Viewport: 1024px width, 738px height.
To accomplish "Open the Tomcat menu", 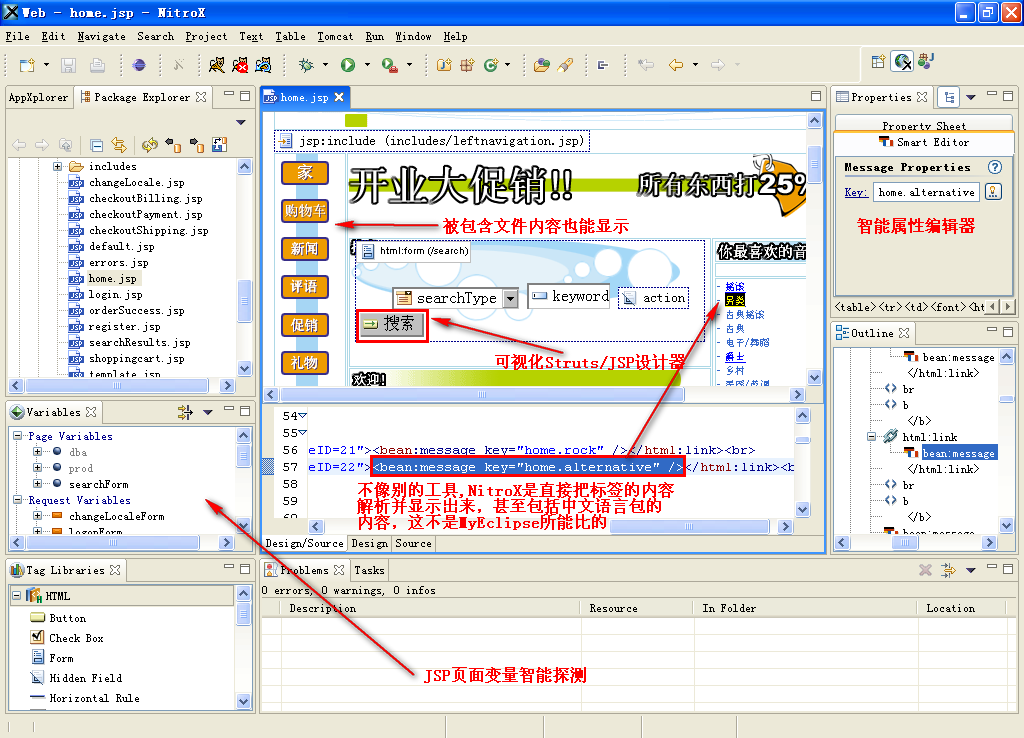I will pyautogui.click(x=335, y=37).
